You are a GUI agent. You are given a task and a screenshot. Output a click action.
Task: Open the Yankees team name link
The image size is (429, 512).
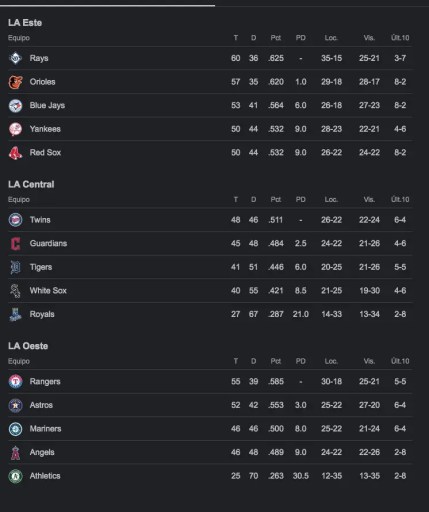pyautogui.click(x=45, y=129)
